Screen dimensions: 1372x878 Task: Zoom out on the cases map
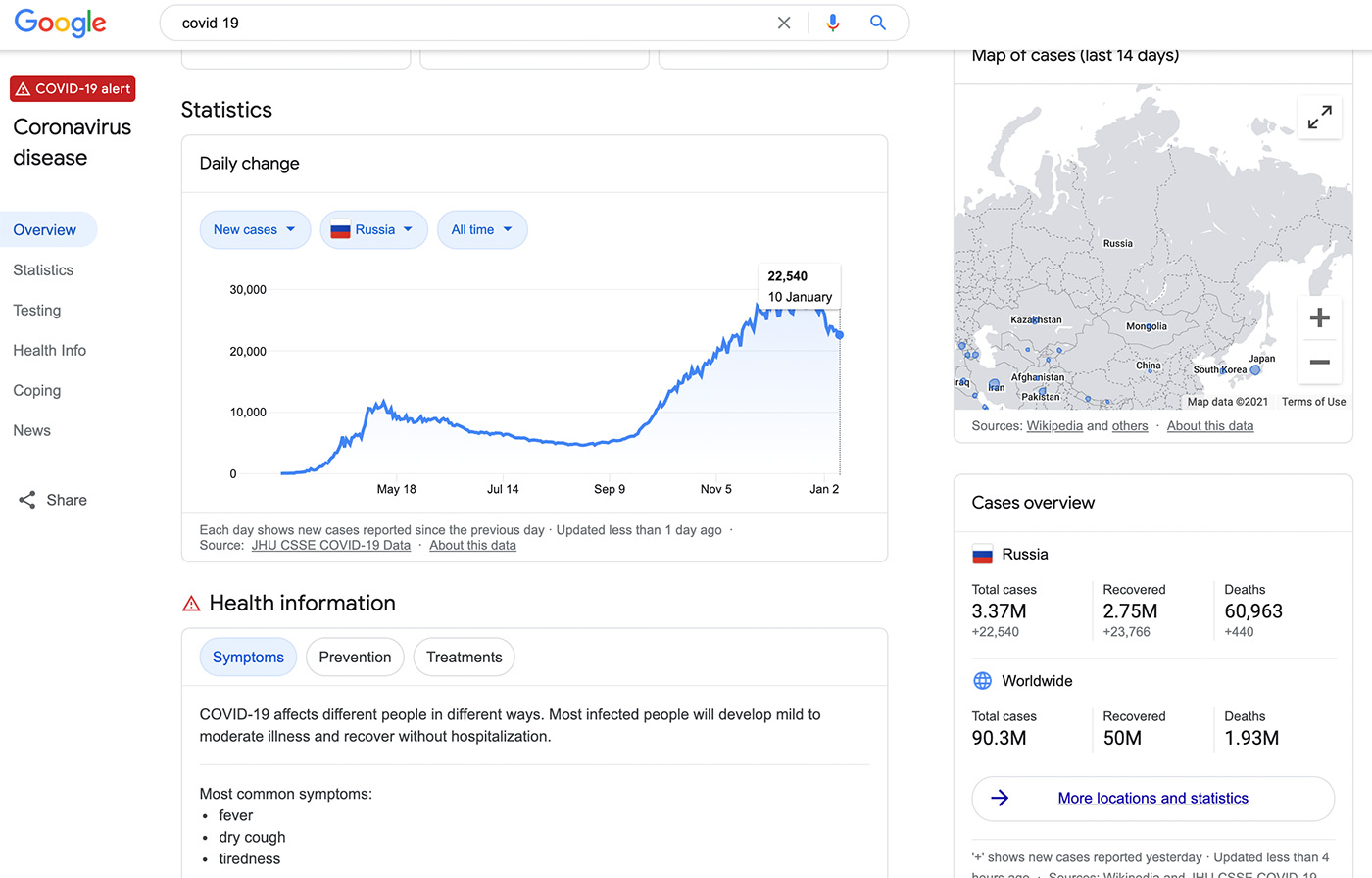pyautogui.click(x=1319, y=362)
